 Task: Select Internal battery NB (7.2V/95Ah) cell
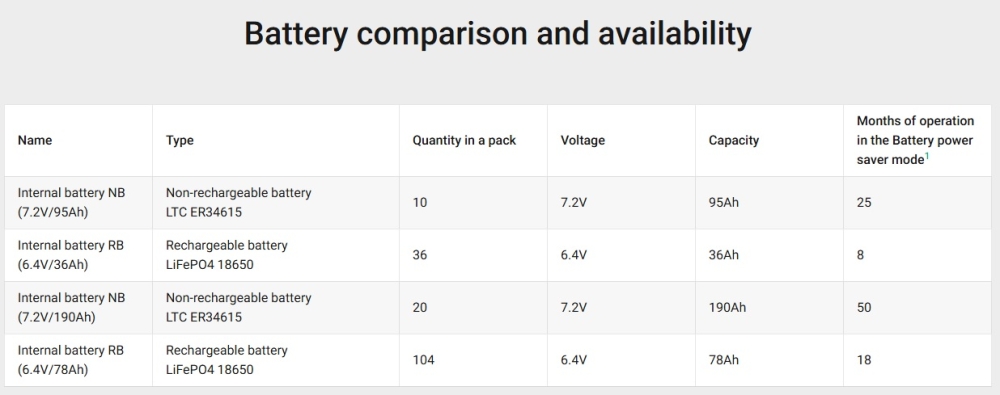tap(71, 202)
